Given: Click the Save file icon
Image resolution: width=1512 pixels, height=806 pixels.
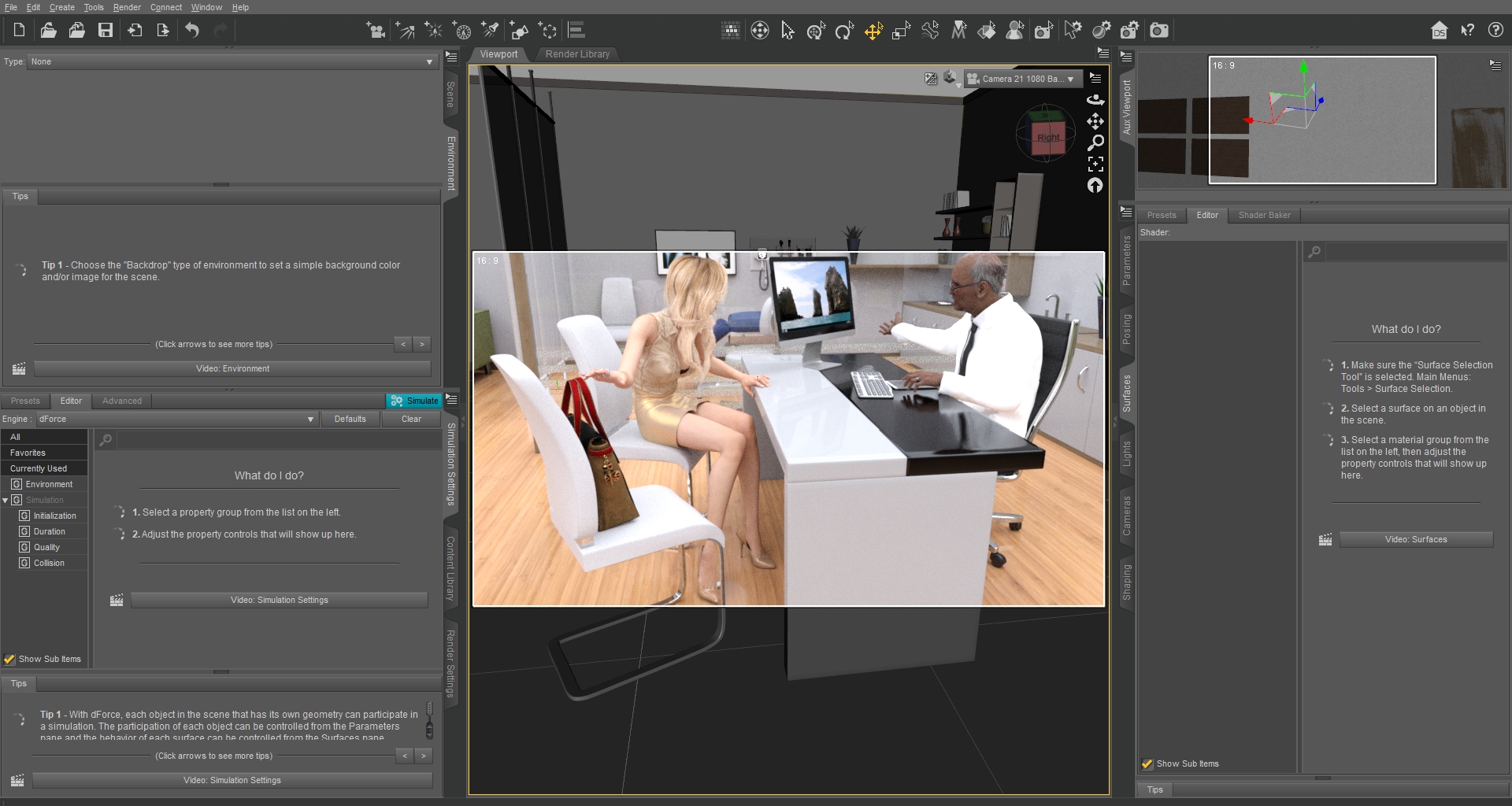Looking at the screenshot, I should click(x=105, y=31).
